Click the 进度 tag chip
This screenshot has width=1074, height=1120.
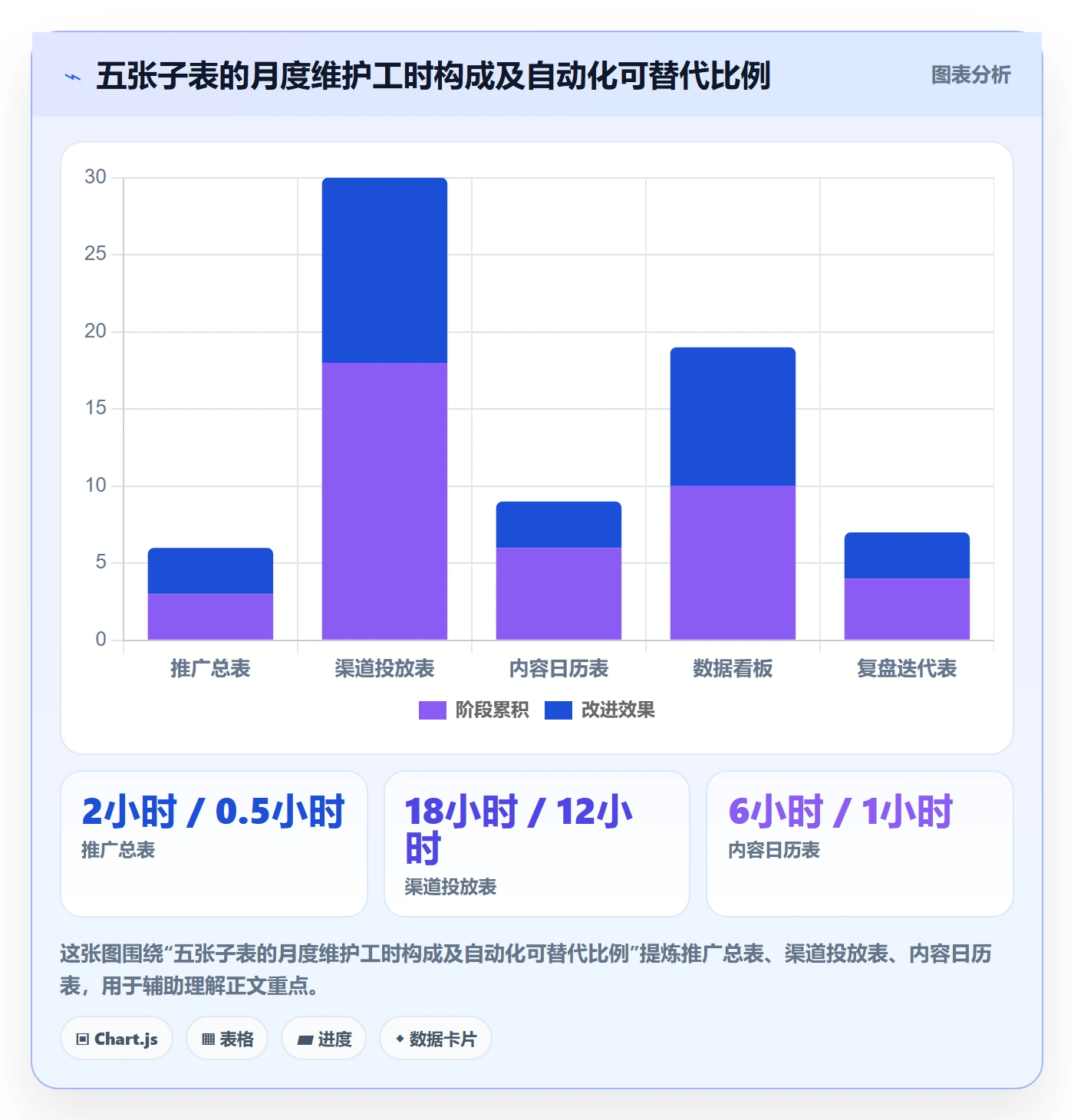pos(324,1039)
